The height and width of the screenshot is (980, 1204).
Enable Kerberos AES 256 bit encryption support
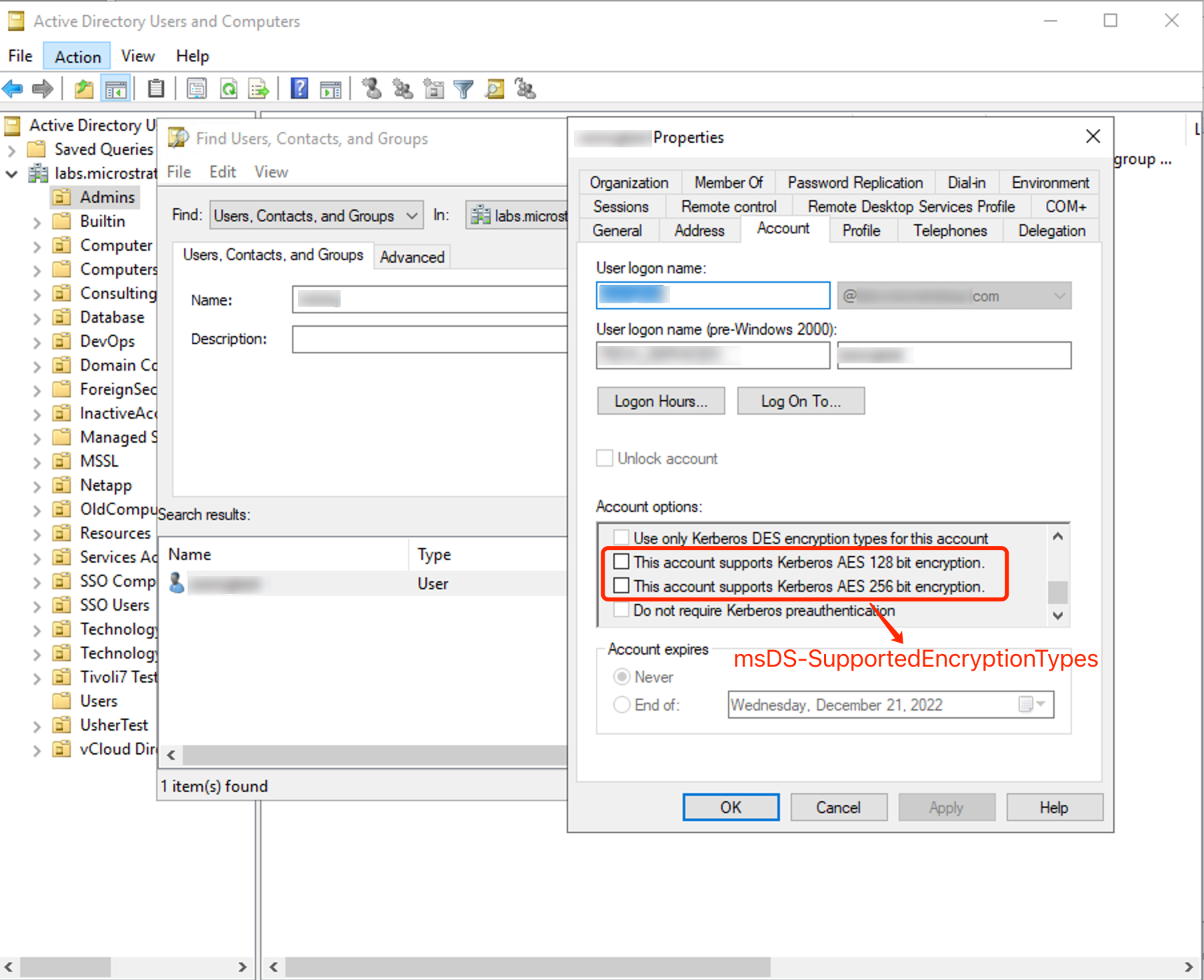click(x=621, y=586)
